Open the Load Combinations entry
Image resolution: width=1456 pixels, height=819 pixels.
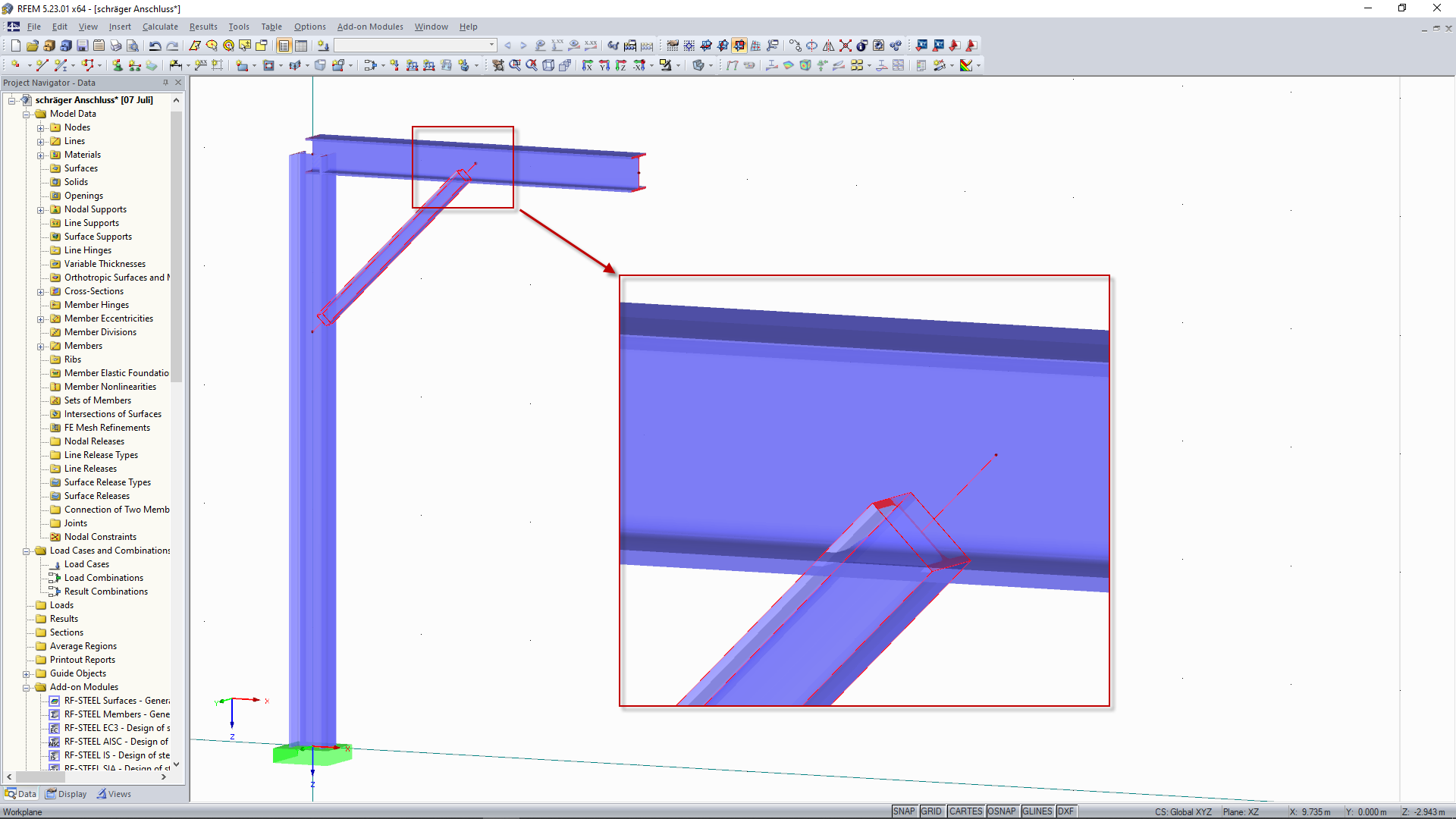click(x=103, y=577)
